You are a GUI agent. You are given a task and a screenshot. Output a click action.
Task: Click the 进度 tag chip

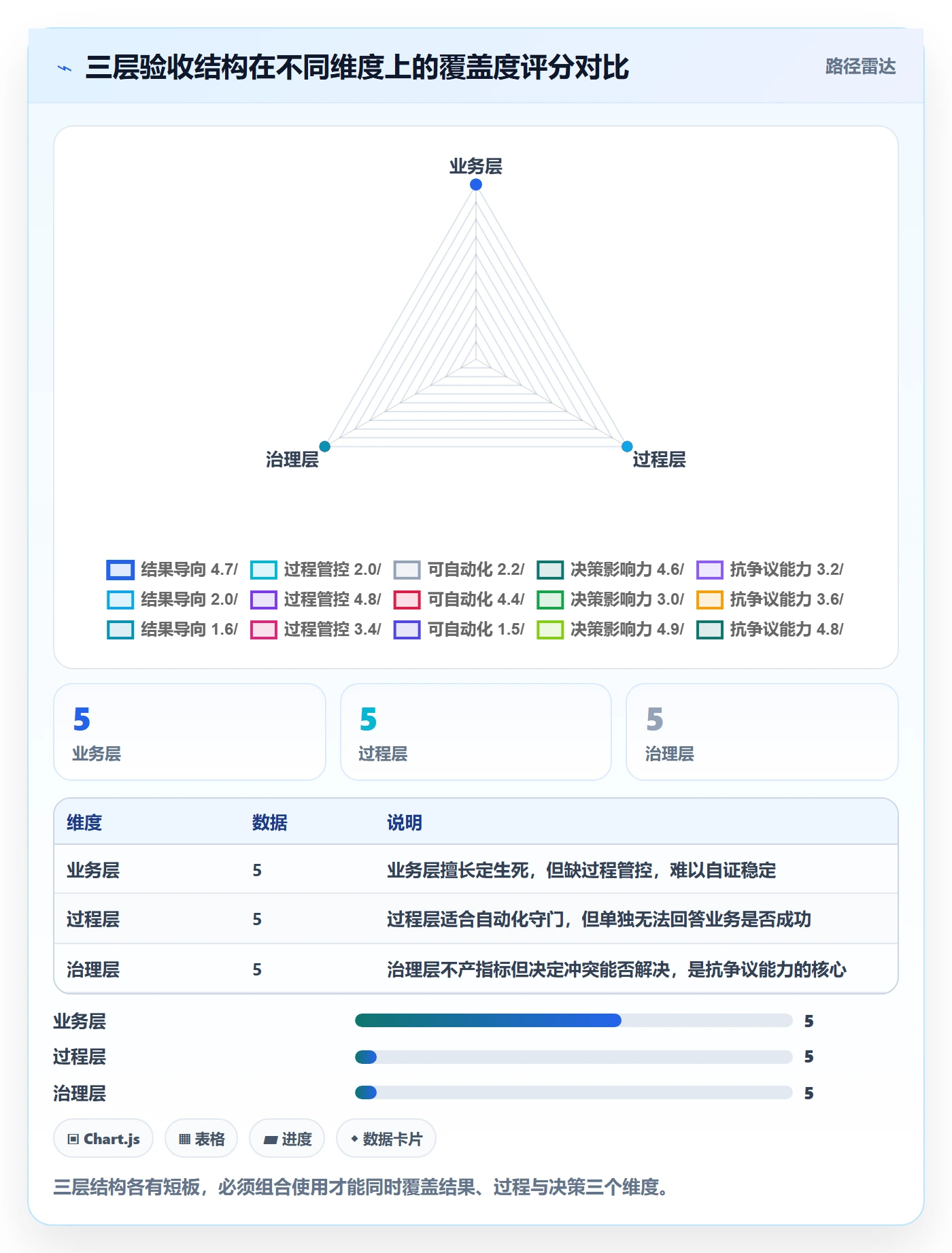pyautogui.click(x=287, y=1138)
